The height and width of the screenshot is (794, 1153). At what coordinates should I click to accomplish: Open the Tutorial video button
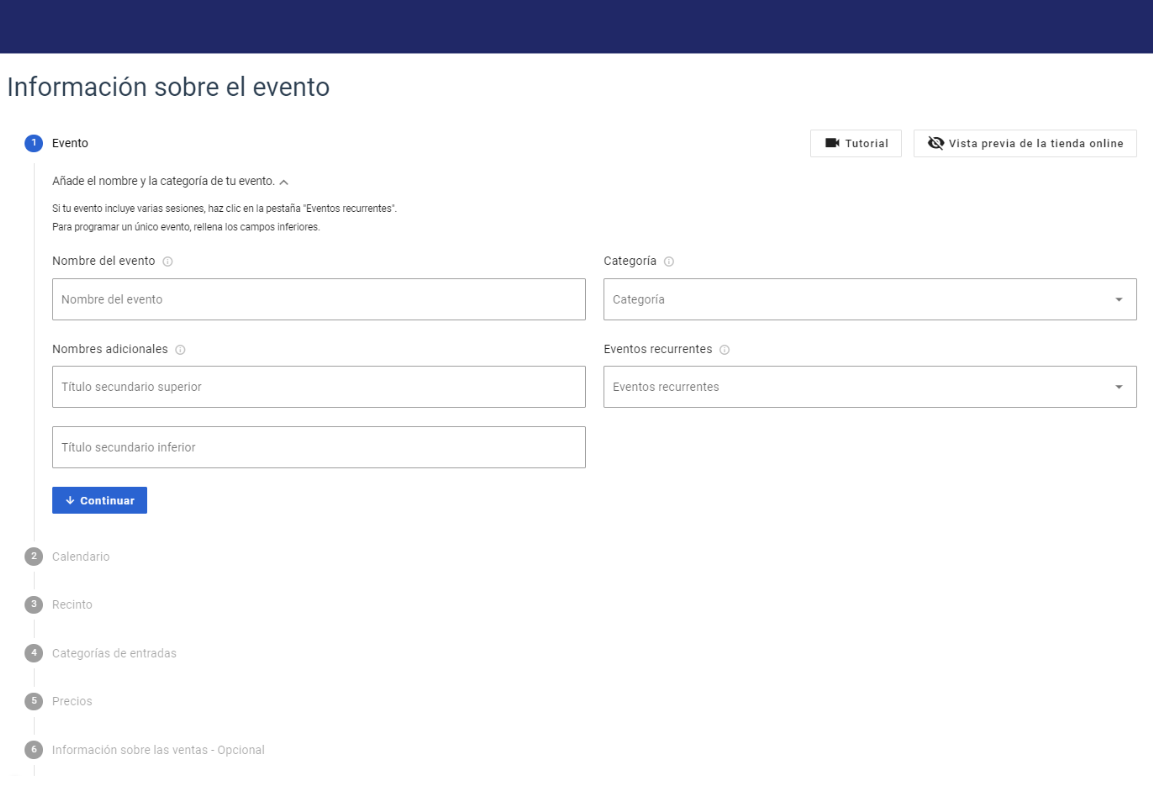coord(856,143)
